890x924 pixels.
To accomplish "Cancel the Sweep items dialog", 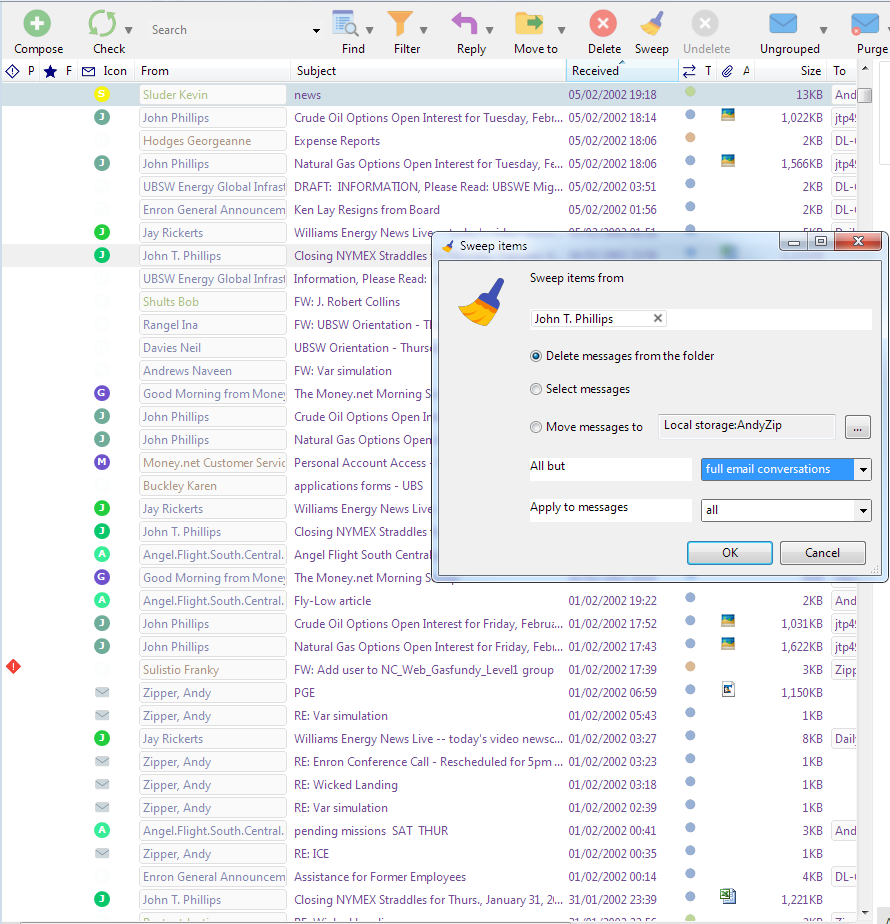I will click(822, 553).
